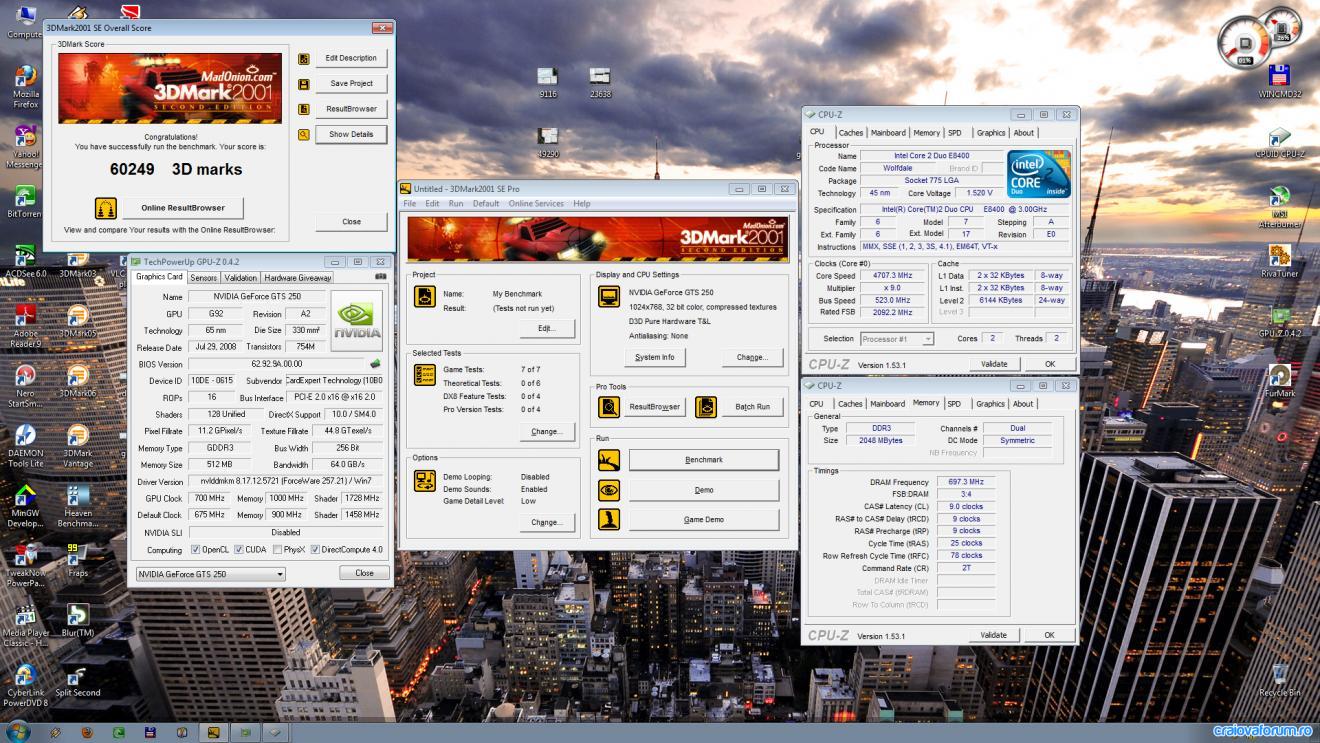
Task: Open the Online Services menu in 3DMark2001
Action: click(536, 203)
